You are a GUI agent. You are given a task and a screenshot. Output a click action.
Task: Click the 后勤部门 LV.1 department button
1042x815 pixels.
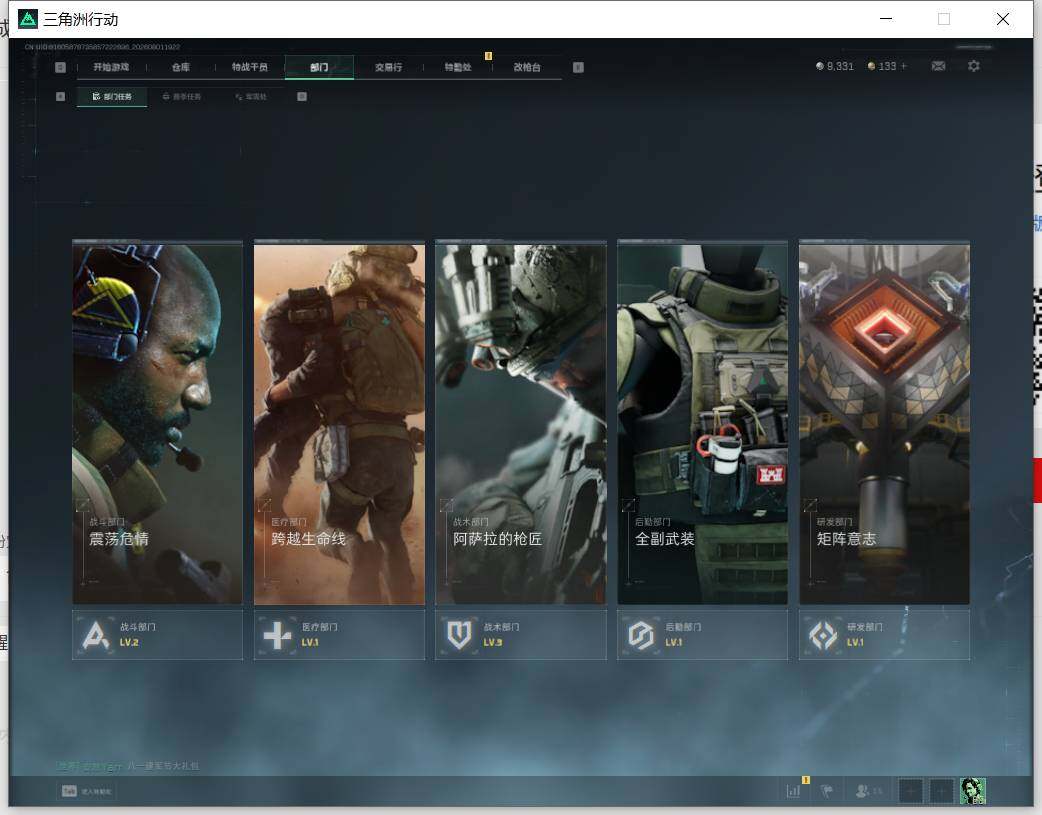(x=702, y=635)
